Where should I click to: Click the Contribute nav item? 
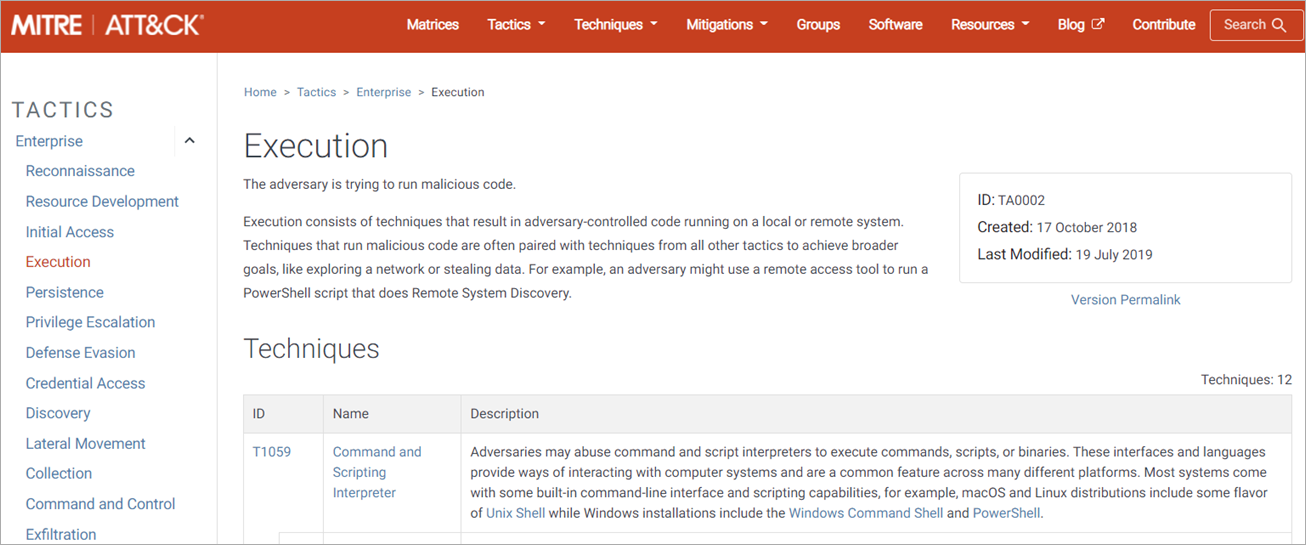pos(1163,25)
